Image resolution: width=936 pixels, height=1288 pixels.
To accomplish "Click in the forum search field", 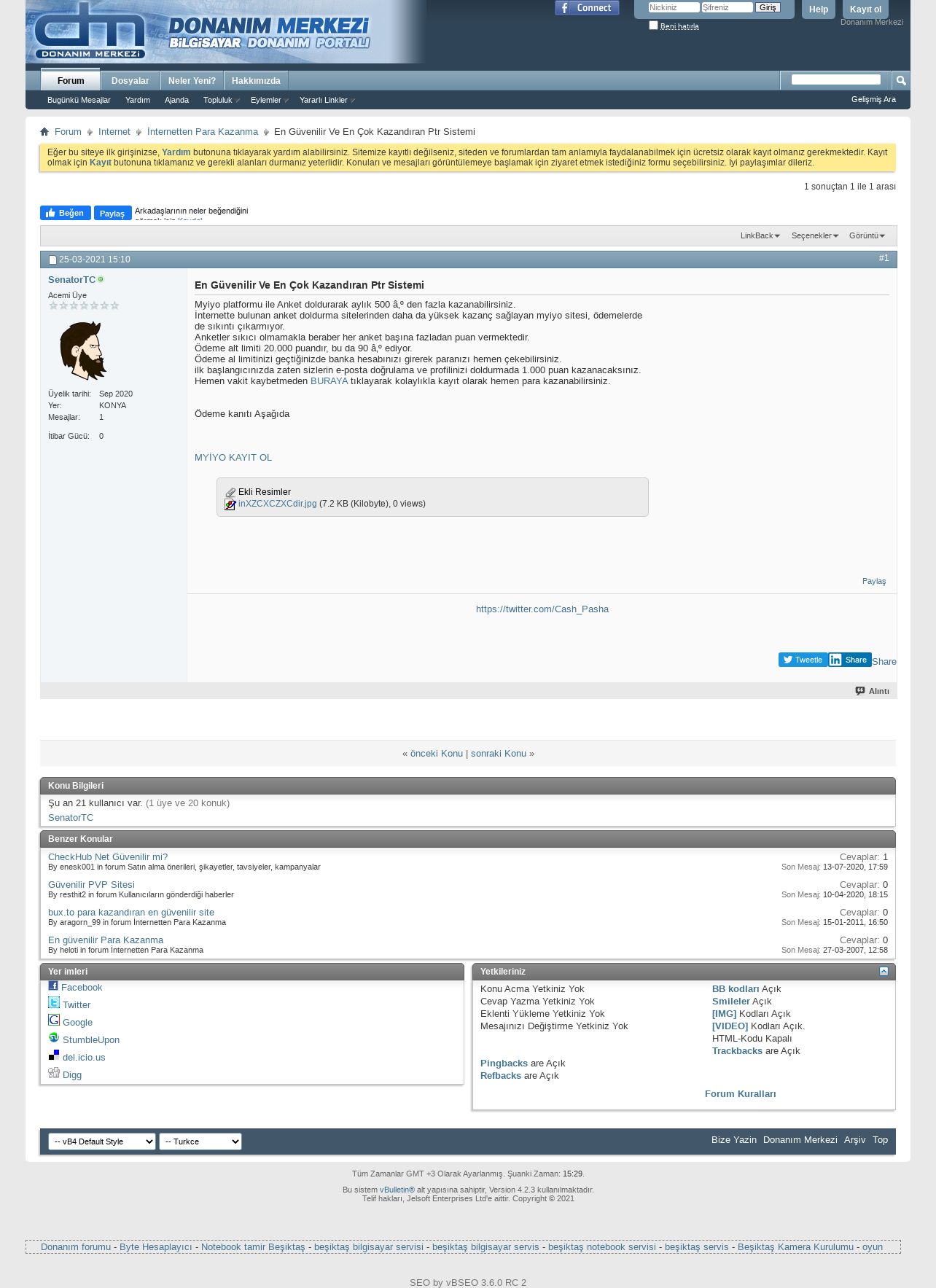I will coord(836,79).
